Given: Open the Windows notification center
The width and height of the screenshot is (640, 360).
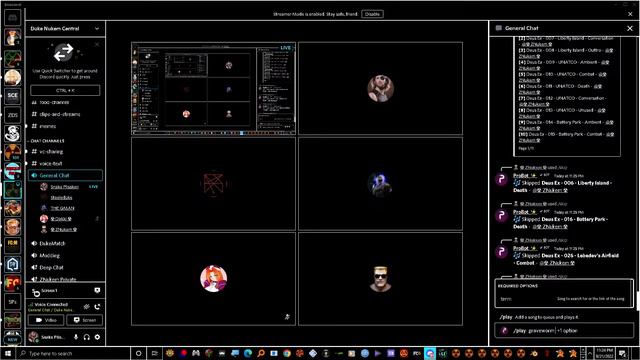Looking at the screenshot, I should [x=622, y=353].
